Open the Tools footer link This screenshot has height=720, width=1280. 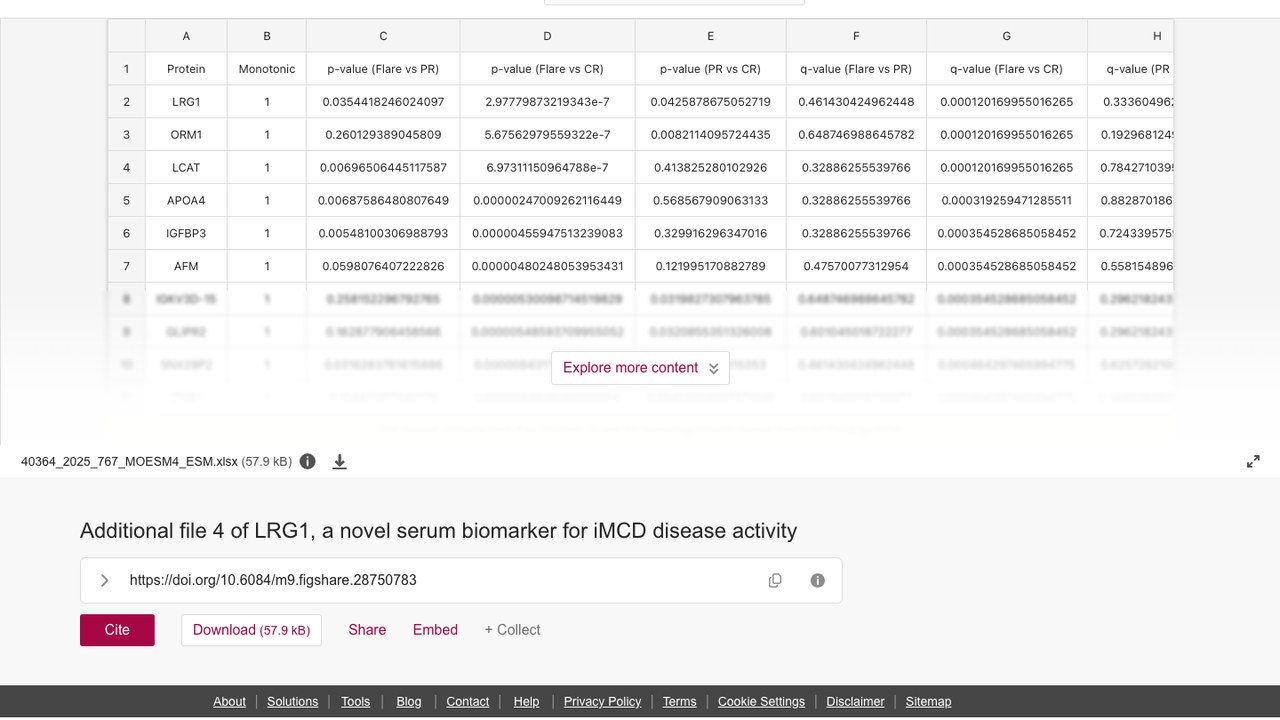point(355,702)
